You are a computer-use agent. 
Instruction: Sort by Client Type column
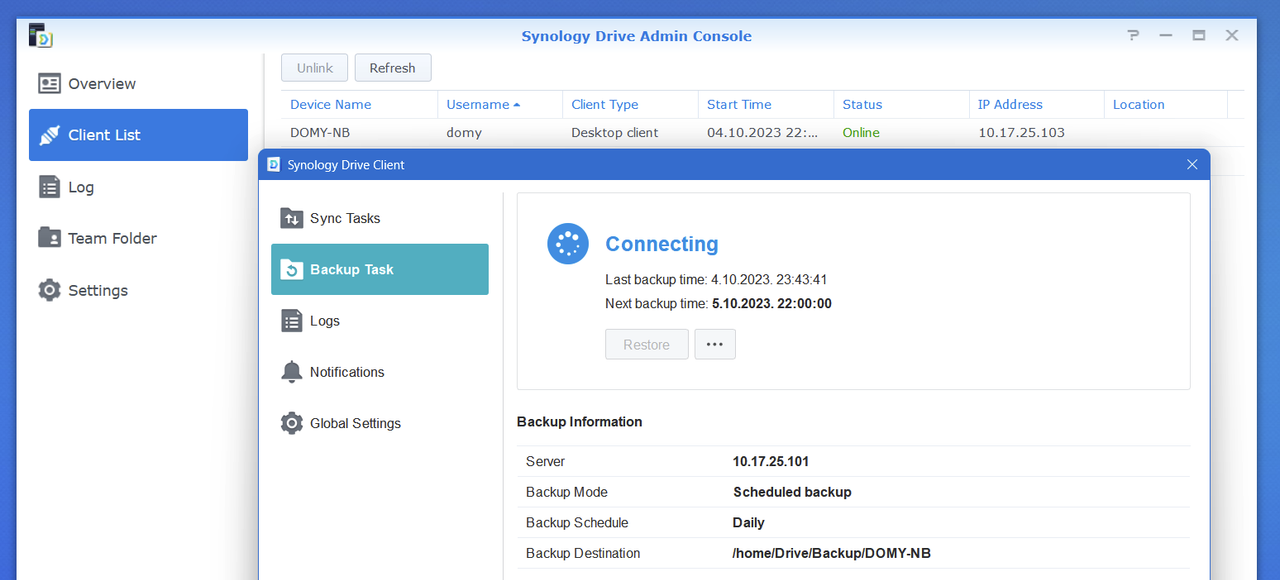click(630, 104)
